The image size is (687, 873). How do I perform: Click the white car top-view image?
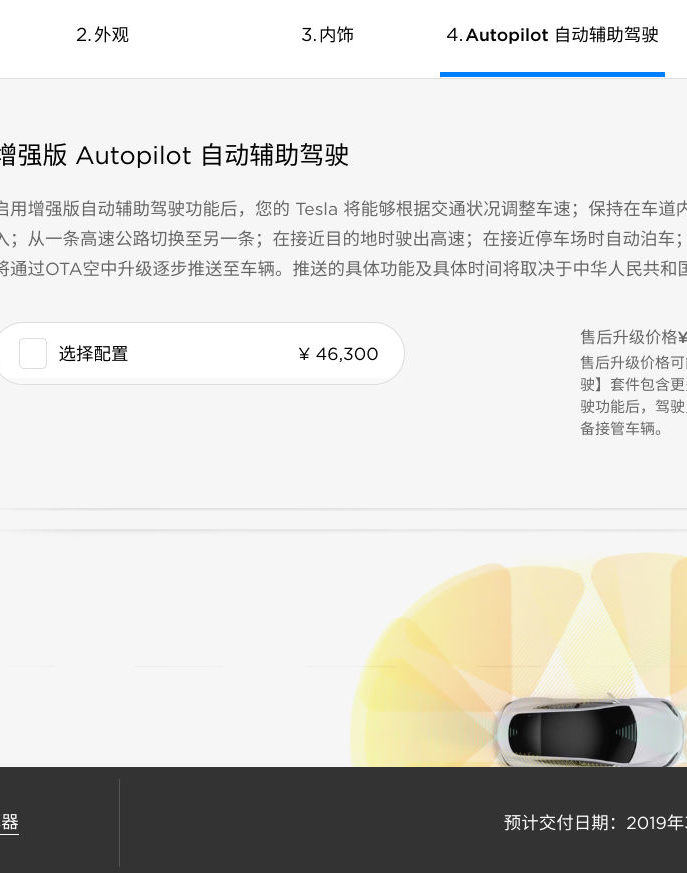pos(590,731)
